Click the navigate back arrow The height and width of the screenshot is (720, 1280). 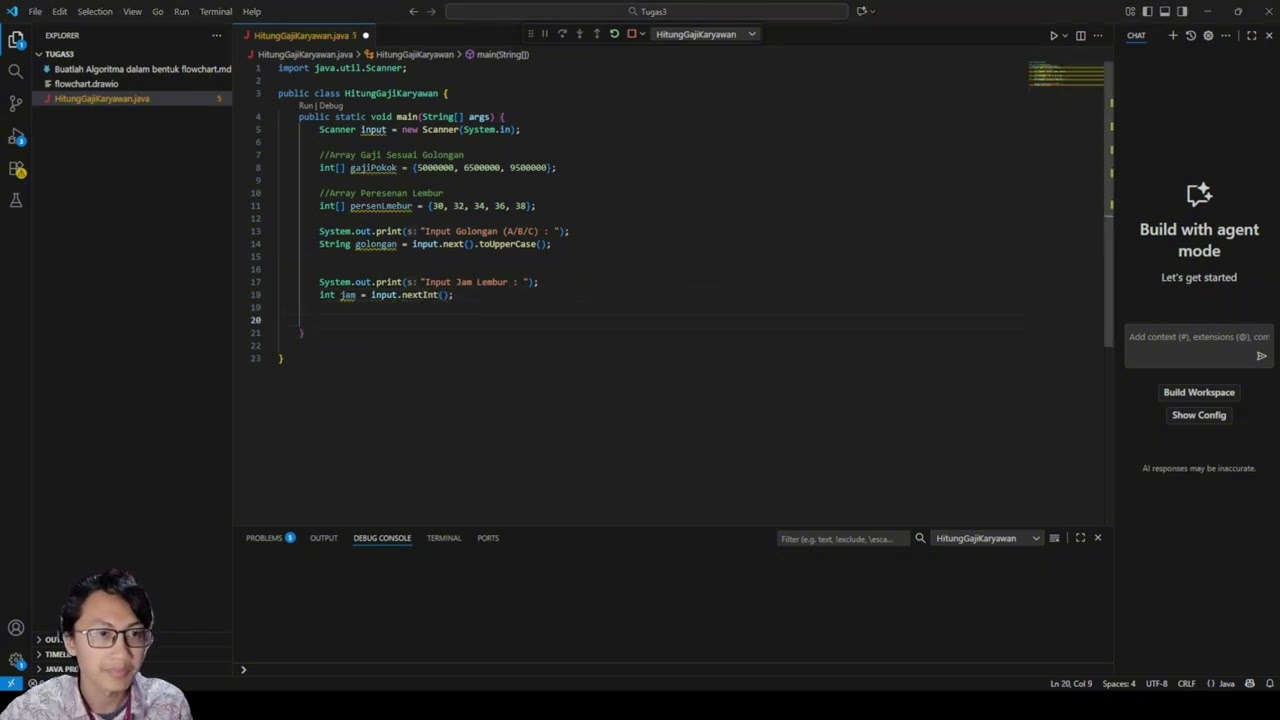click(414, 12)
